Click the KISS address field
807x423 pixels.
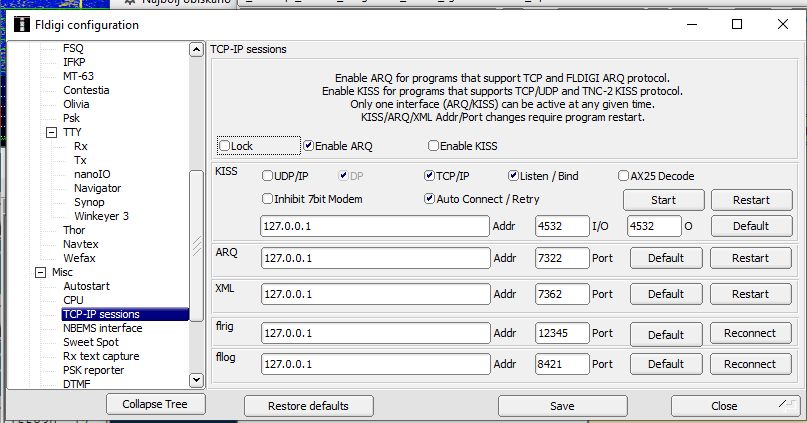(375, 226)
